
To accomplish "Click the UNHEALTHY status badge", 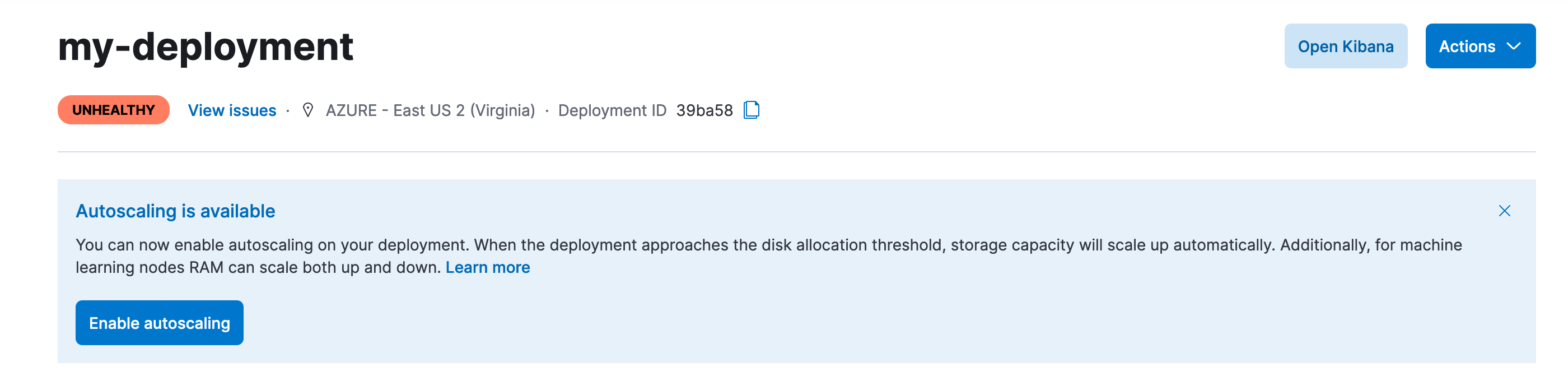I will [x=113, y=110].
